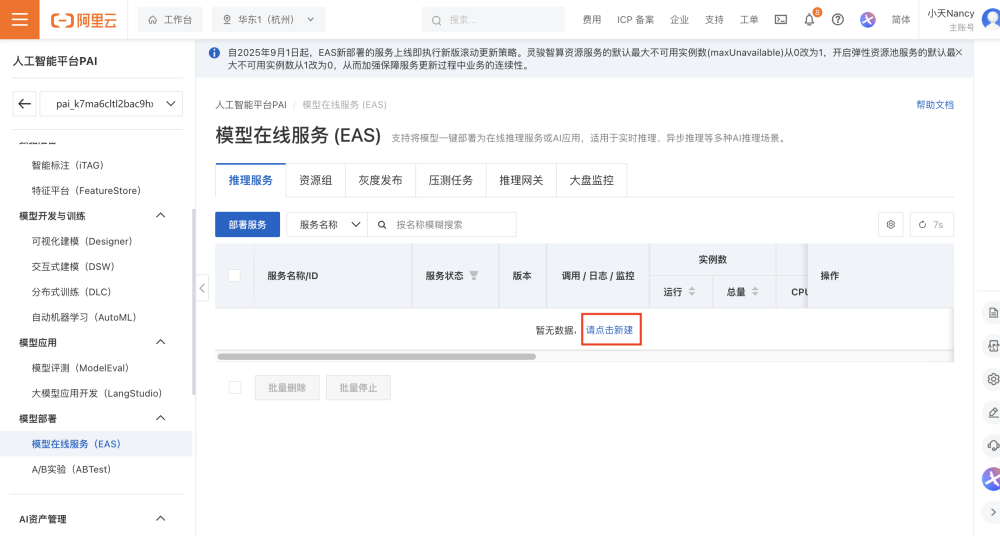The image size is (1000, 536).
Task: Sort by running instance count
Action: click(x=691, y=292)
